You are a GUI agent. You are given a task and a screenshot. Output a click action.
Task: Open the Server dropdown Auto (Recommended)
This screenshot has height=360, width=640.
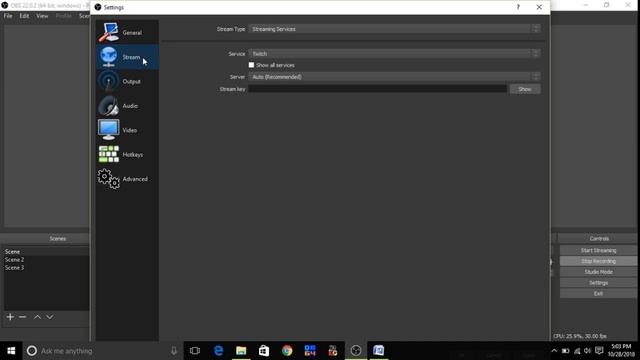coord(395,77)
